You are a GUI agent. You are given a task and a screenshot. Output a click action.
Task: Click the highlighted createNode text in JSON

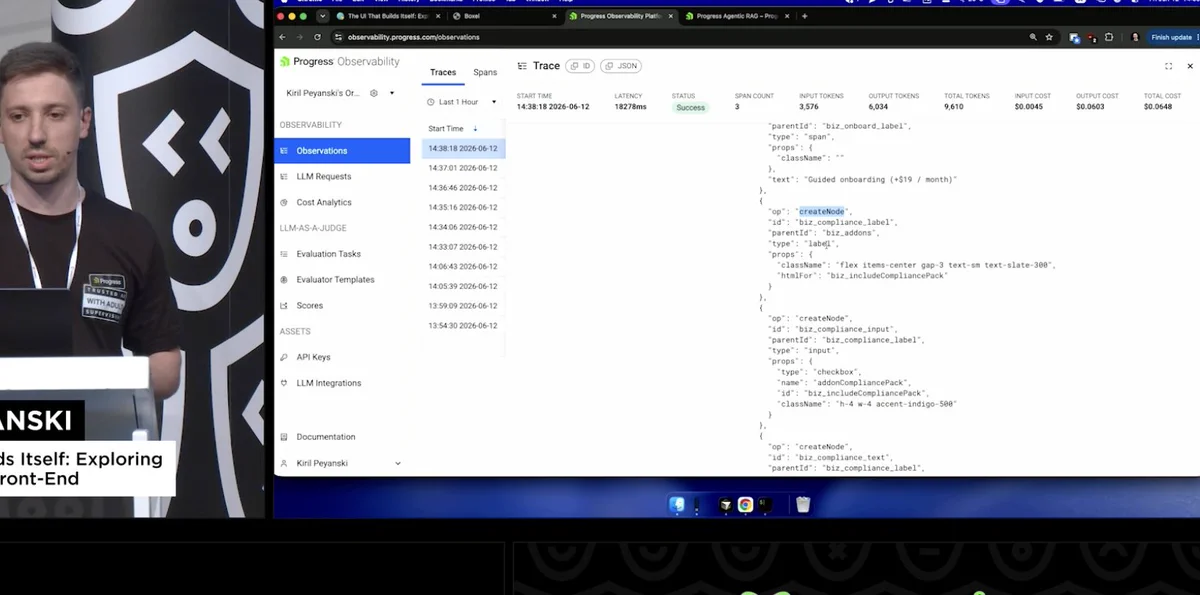(x=822, y=211)
